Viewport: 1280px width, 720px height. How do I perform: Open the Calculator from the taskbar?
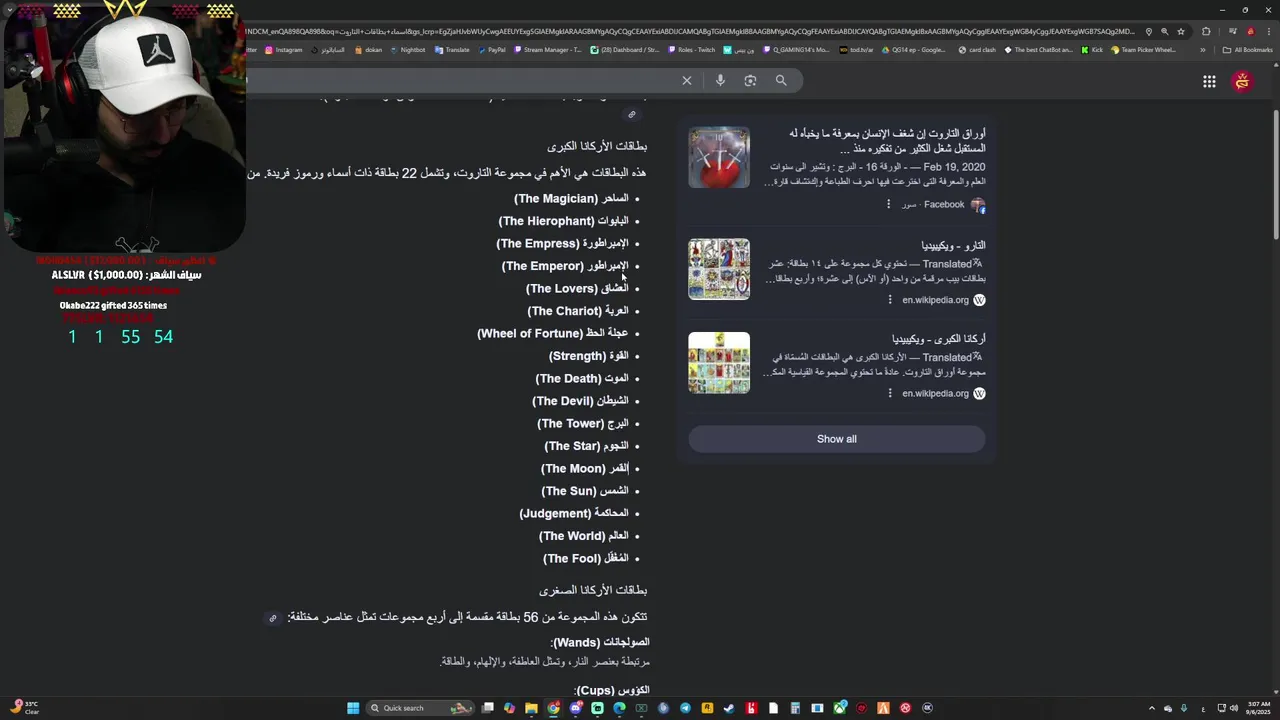794,708
